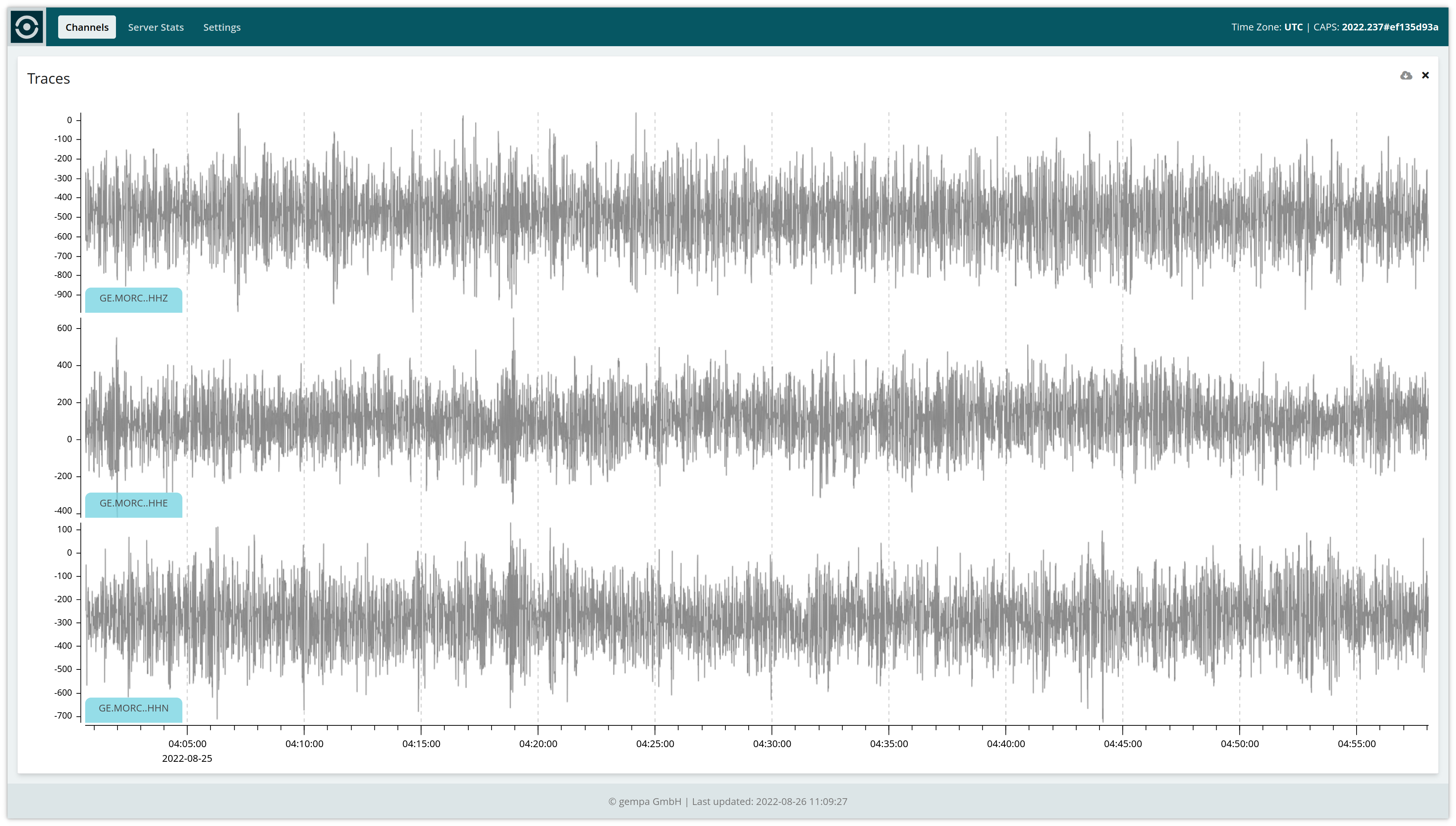Download traces using the cloud icon
Screen dimensions: 1456x826
point(1406,75)
